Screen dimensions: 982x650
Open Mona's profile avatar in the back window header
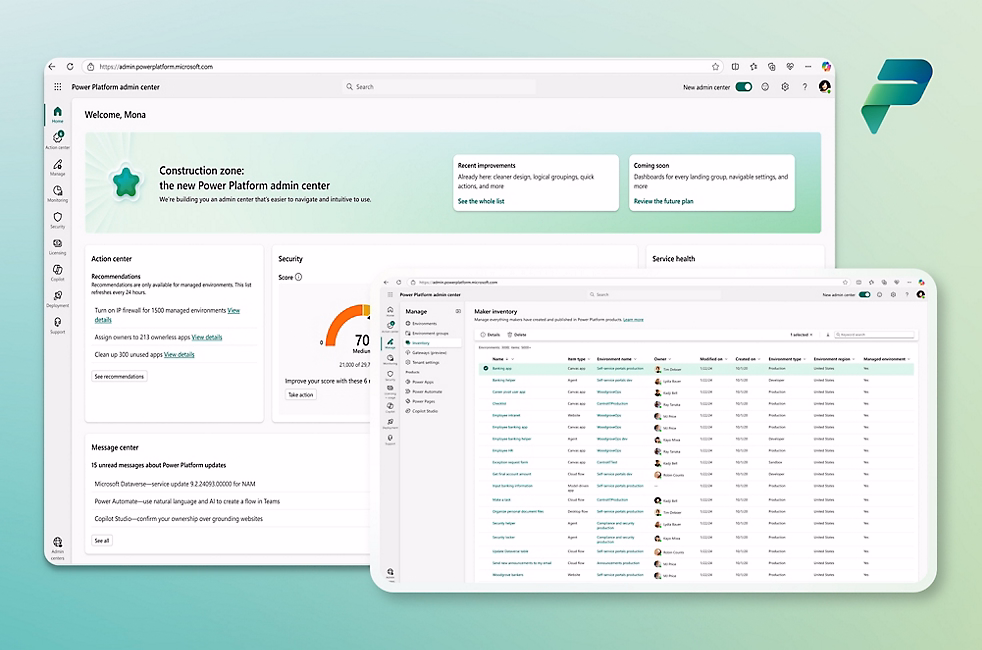825,87
